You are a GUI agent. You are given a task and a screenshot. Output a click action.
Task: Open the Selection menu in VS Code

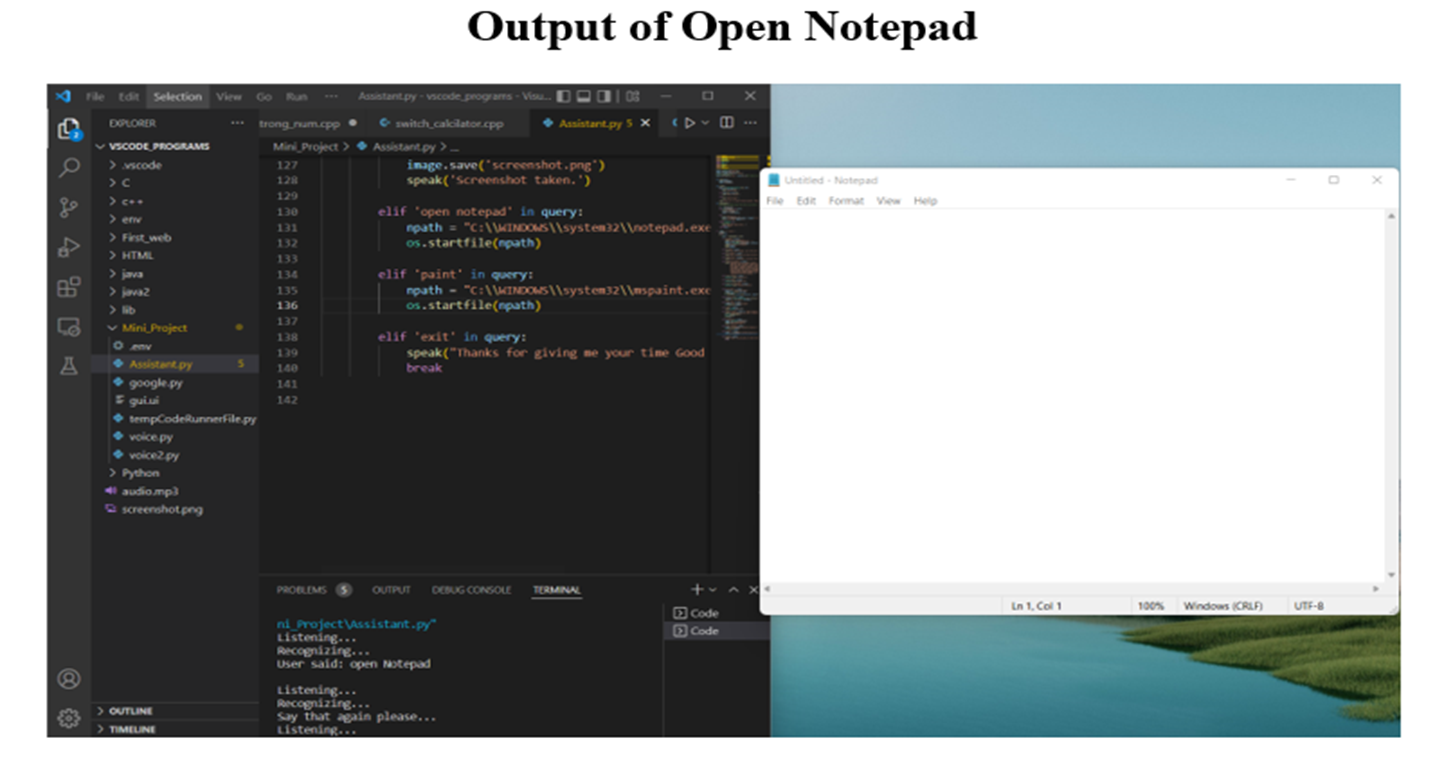pos(177,97)
